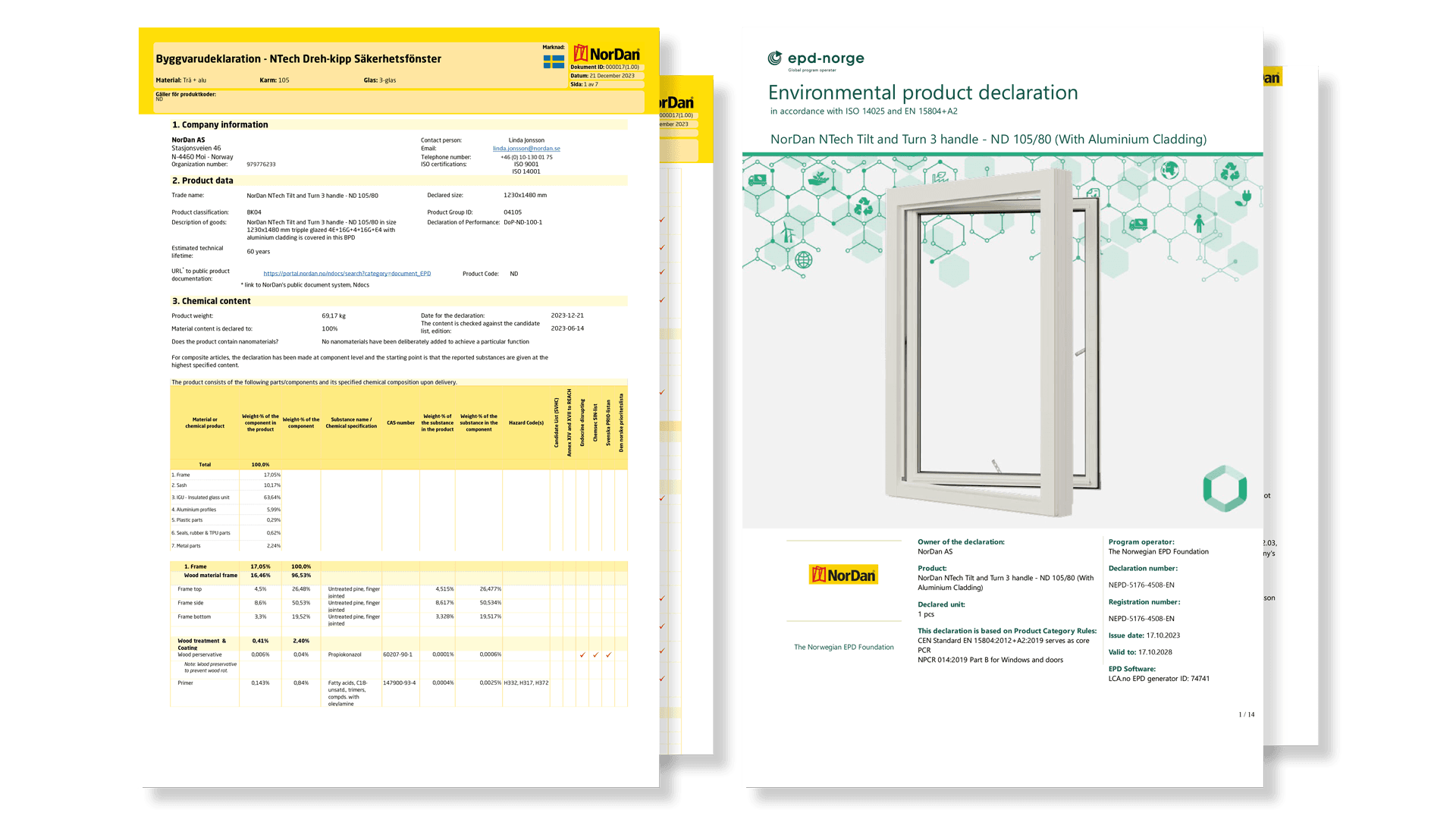Click 'Material: Trä + alu'
Viewport: 1456px width, 819px height.
pyautogui.click(x=181, y=80)
